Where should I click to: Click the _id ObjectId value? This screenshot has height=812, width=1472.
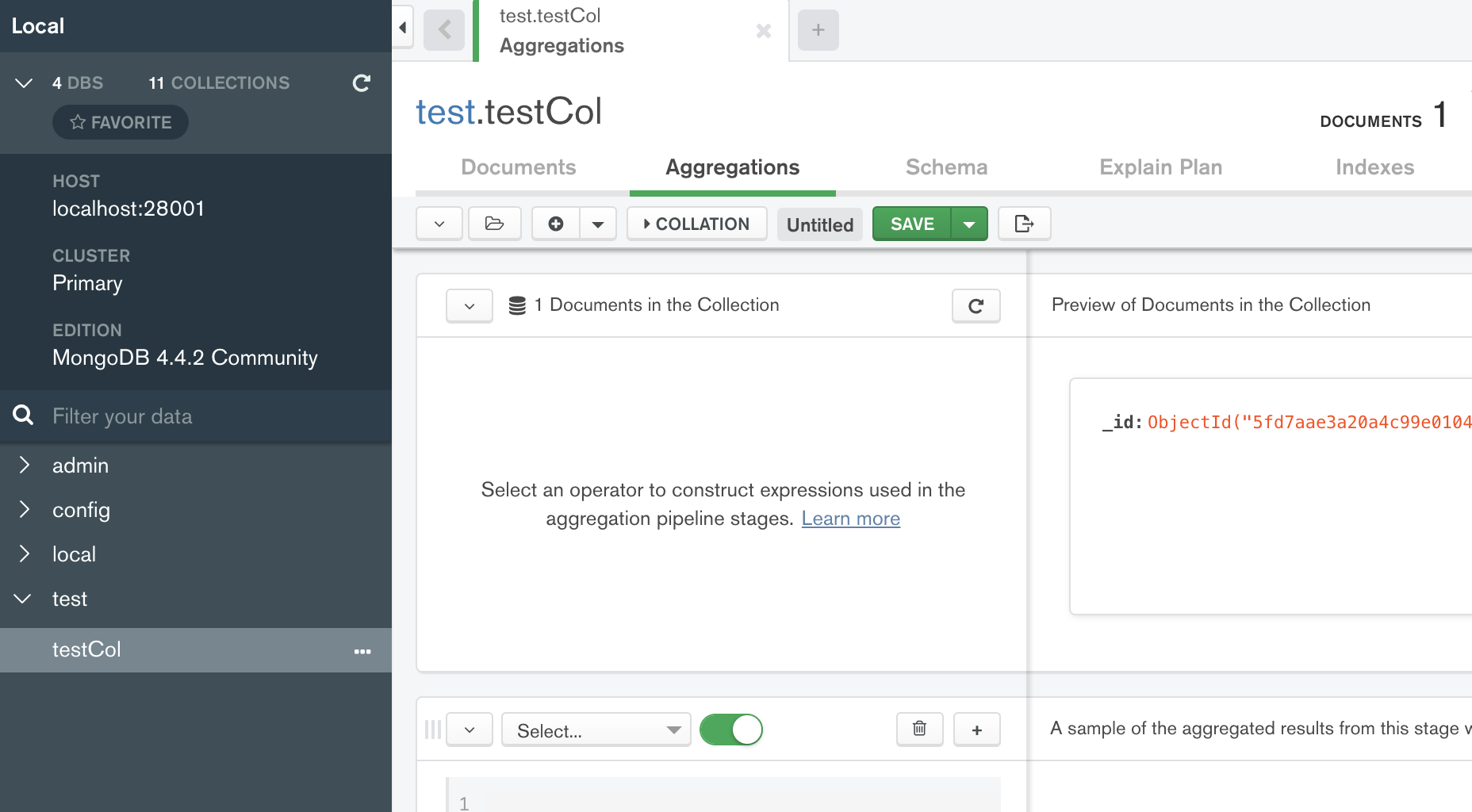[x=1309, y=422]
